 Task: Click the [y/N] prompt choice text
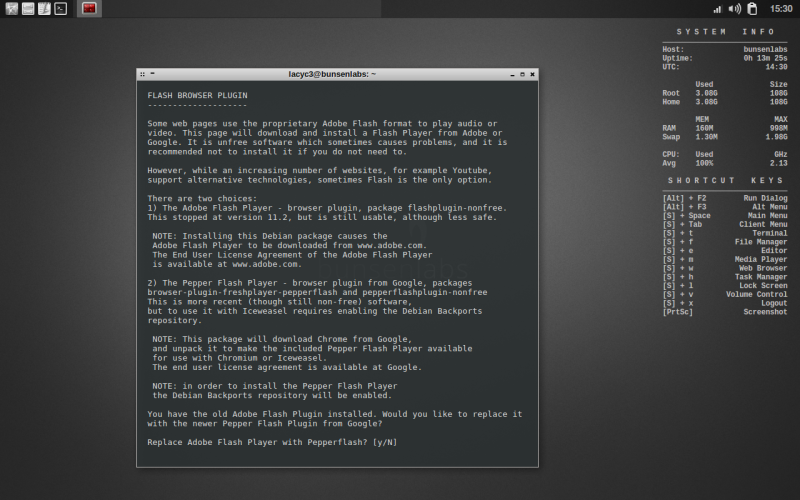(385, 442)
